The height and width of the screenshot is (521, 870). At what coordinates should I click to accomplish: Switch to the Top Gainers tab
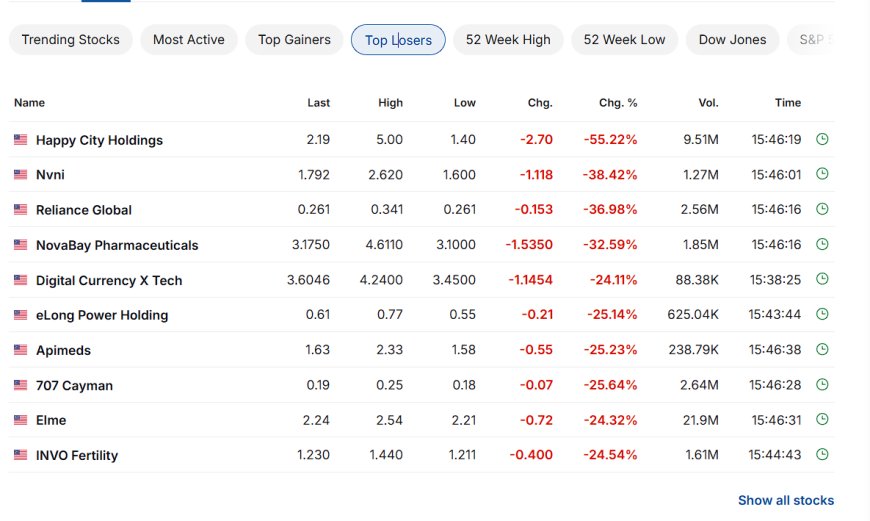point(294,39)
